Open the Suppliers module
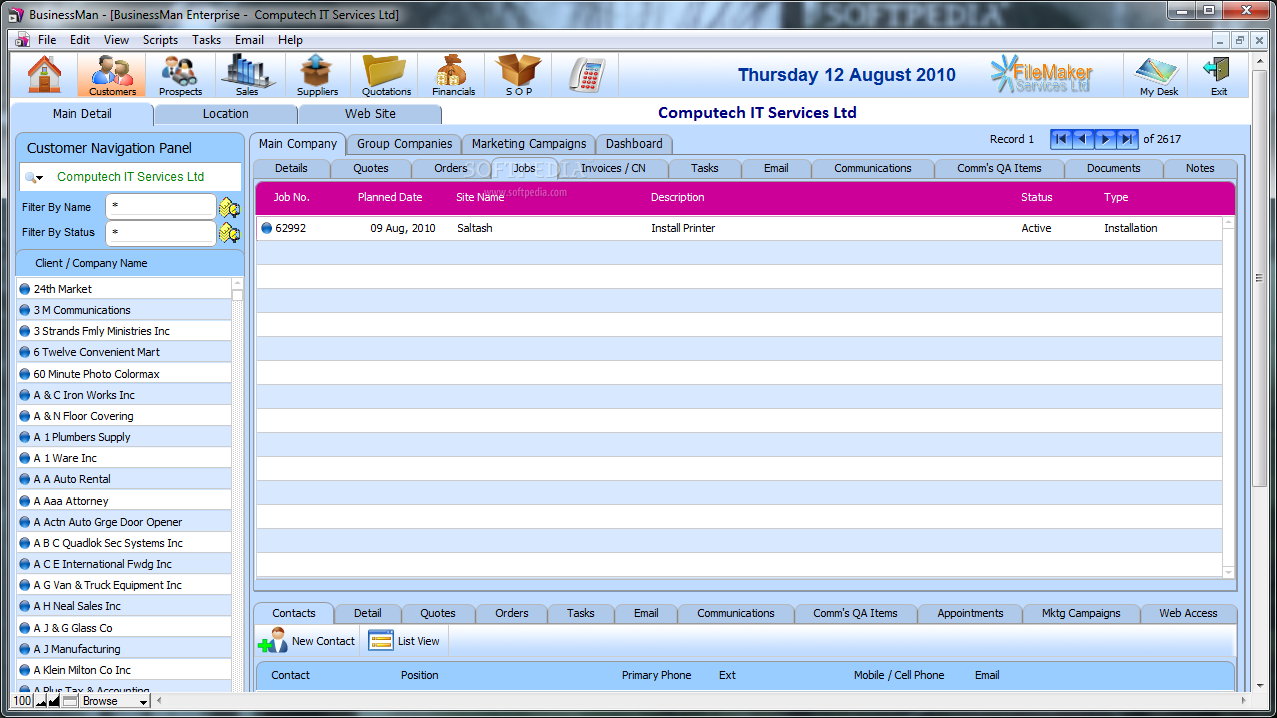1277x718 pixels. click(x=317, y=75)
